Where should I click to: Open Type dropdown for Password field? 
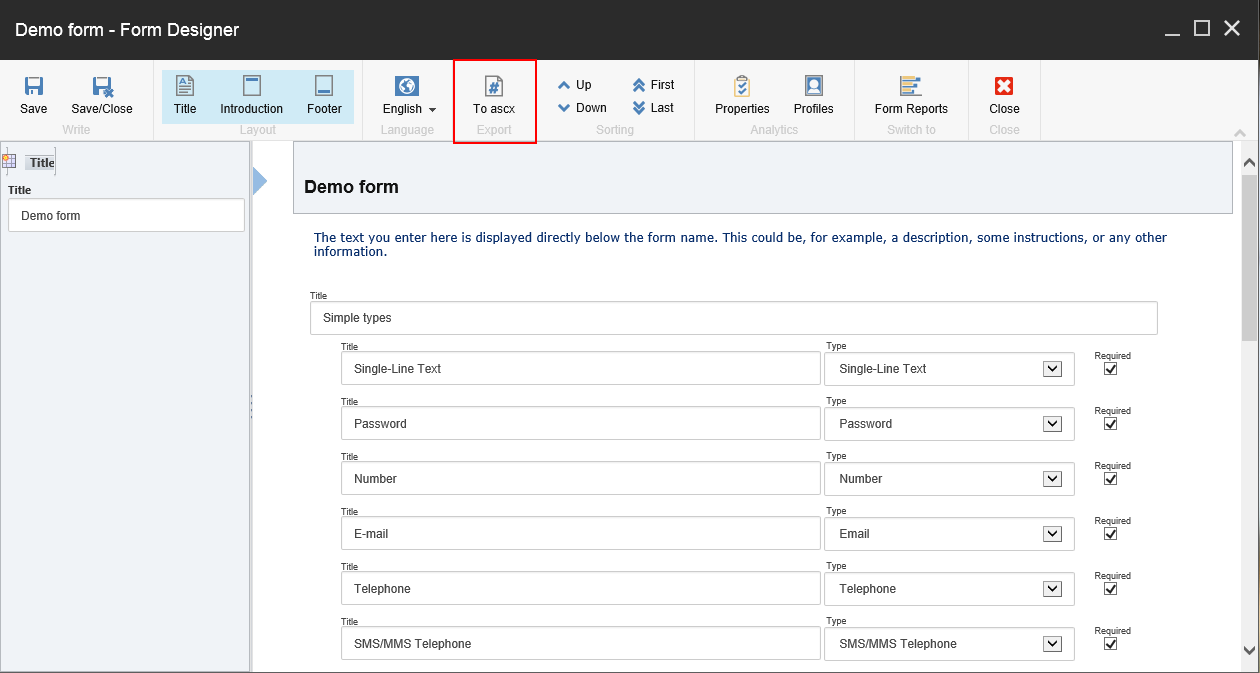pos(1052,424)
